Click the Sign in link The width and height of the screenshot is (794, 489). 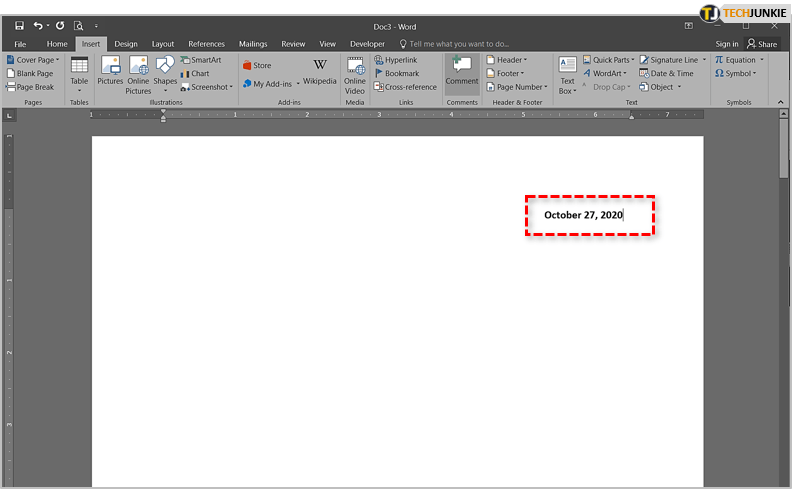point(727,44)
